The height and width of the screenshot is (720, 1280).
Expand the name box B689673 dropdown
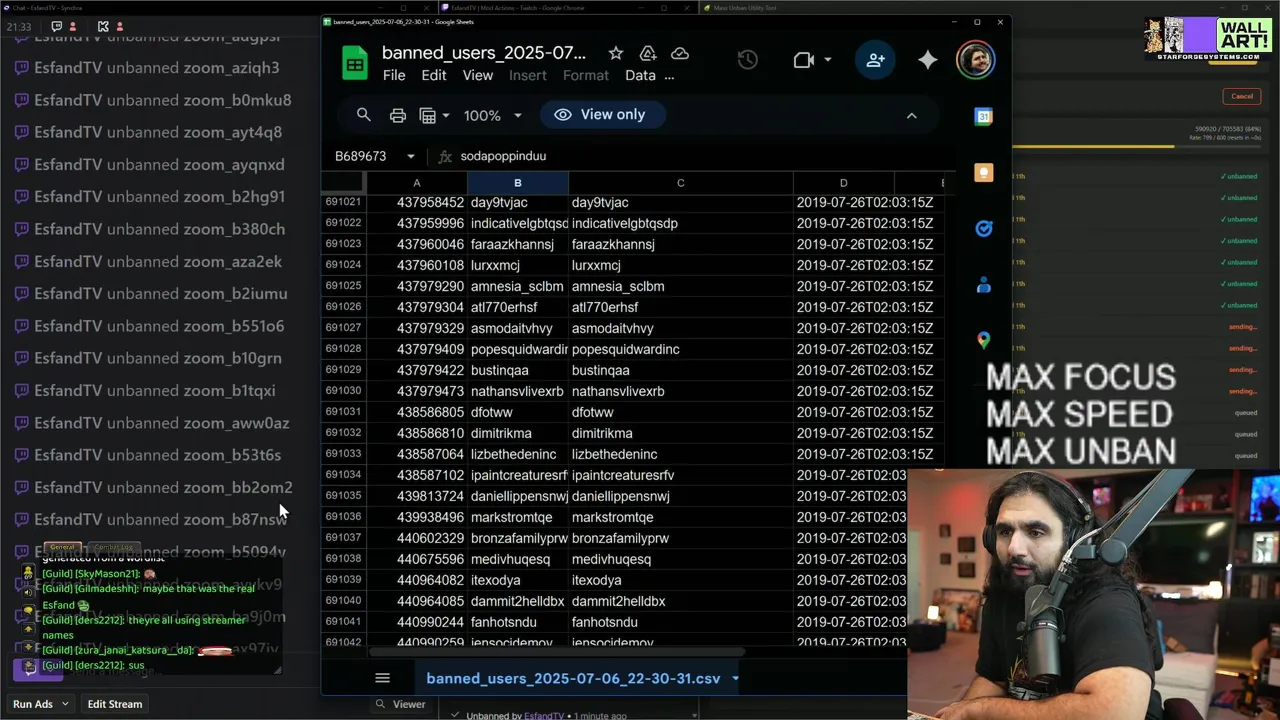[x=410, y=156]
